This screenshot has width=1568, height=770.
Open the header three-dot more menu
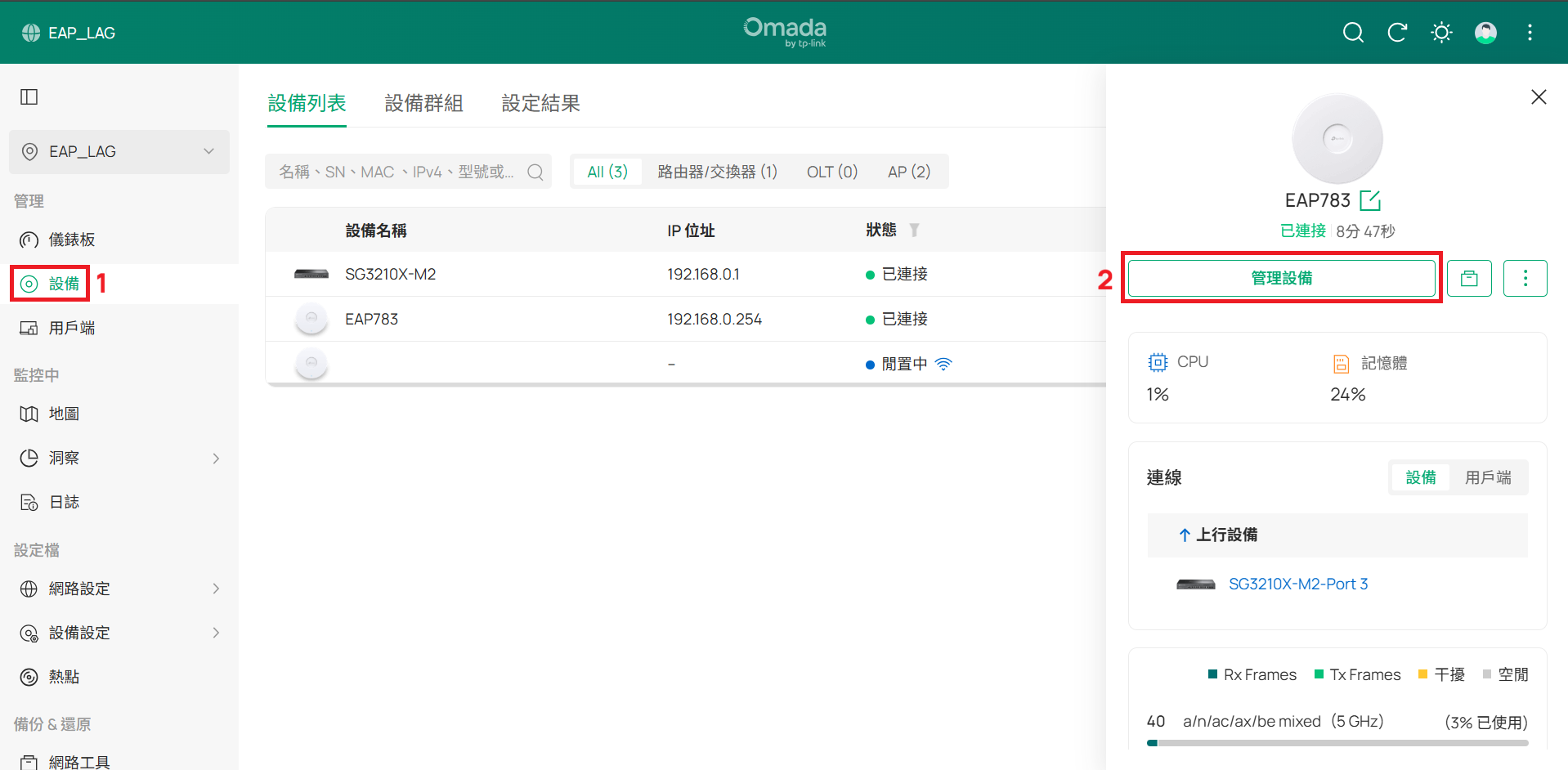click(x=1530, y=33)
